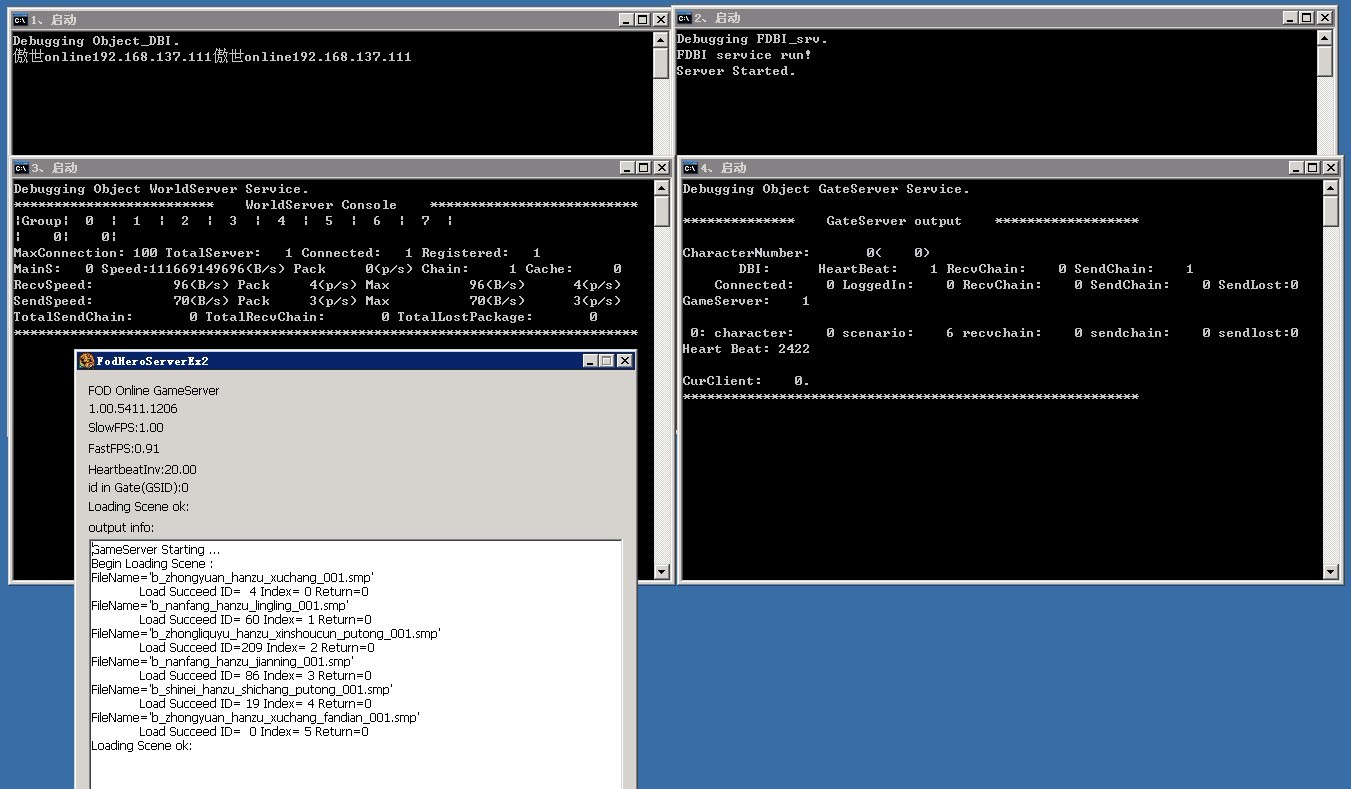Click scrollbar thumb in Object_DBI console
The image size is (1351, 789).
(x=661, y=62)
